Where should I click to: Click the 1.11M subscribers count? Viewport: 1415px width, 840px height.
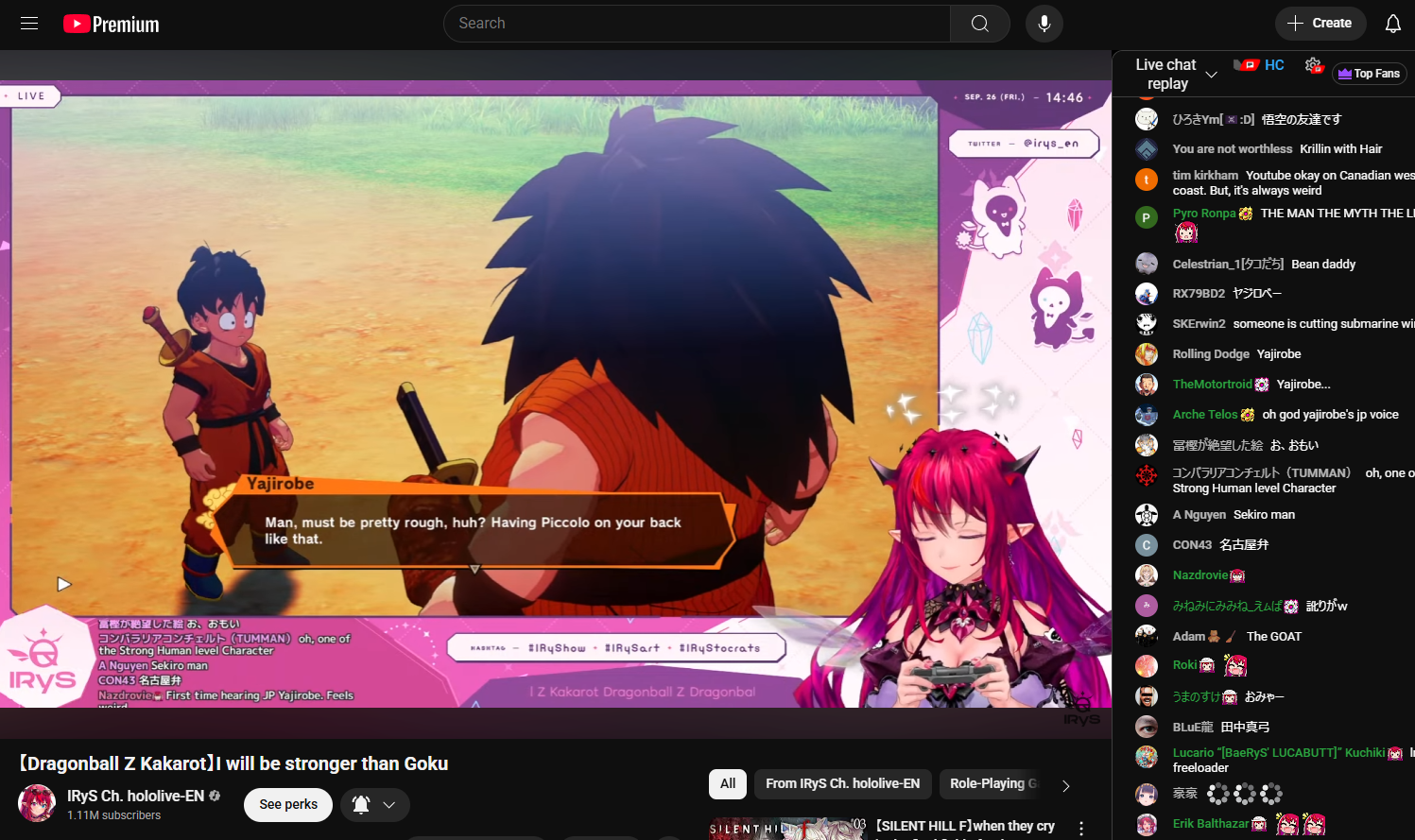coord(114,815)
